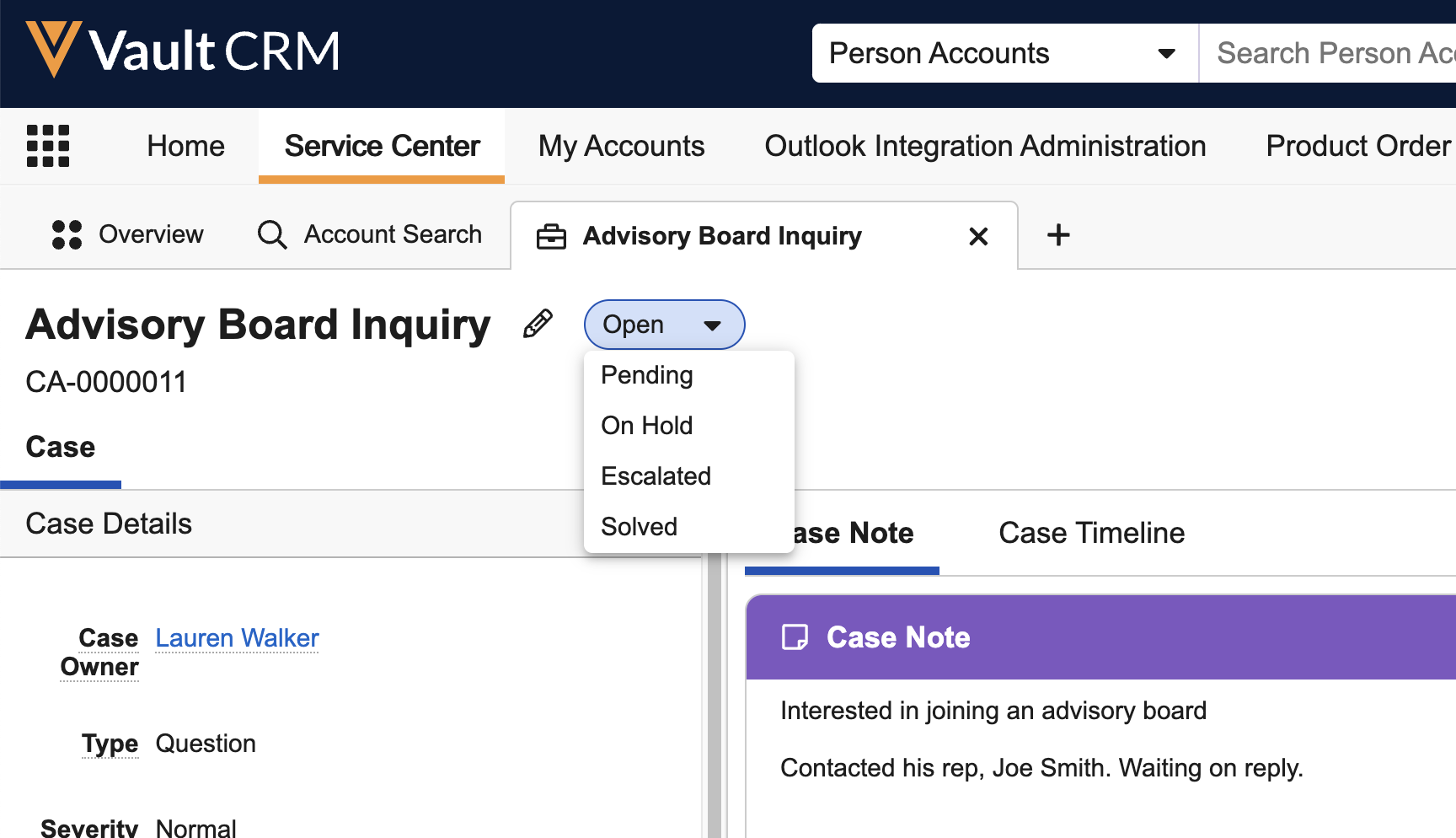The width and height of the screenshot is (1456, 838).
Task: Switch to the Case Timeline tab
Action: tap(1091, 533)
